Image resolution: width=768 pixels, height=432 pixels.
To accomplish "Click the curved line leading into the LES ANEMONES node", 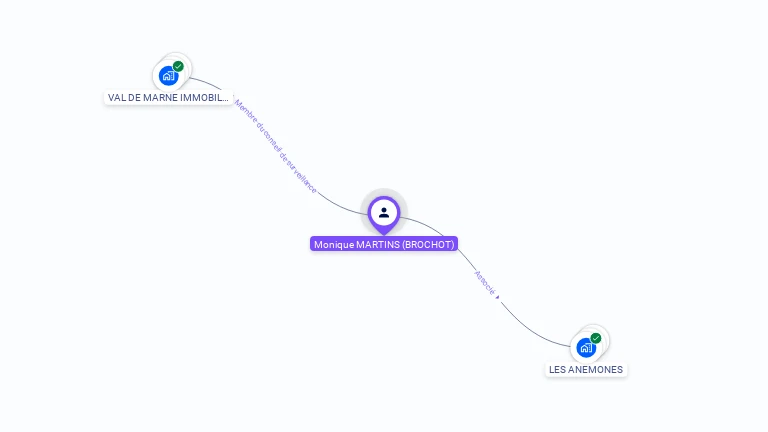I will [x=532, y=332].
